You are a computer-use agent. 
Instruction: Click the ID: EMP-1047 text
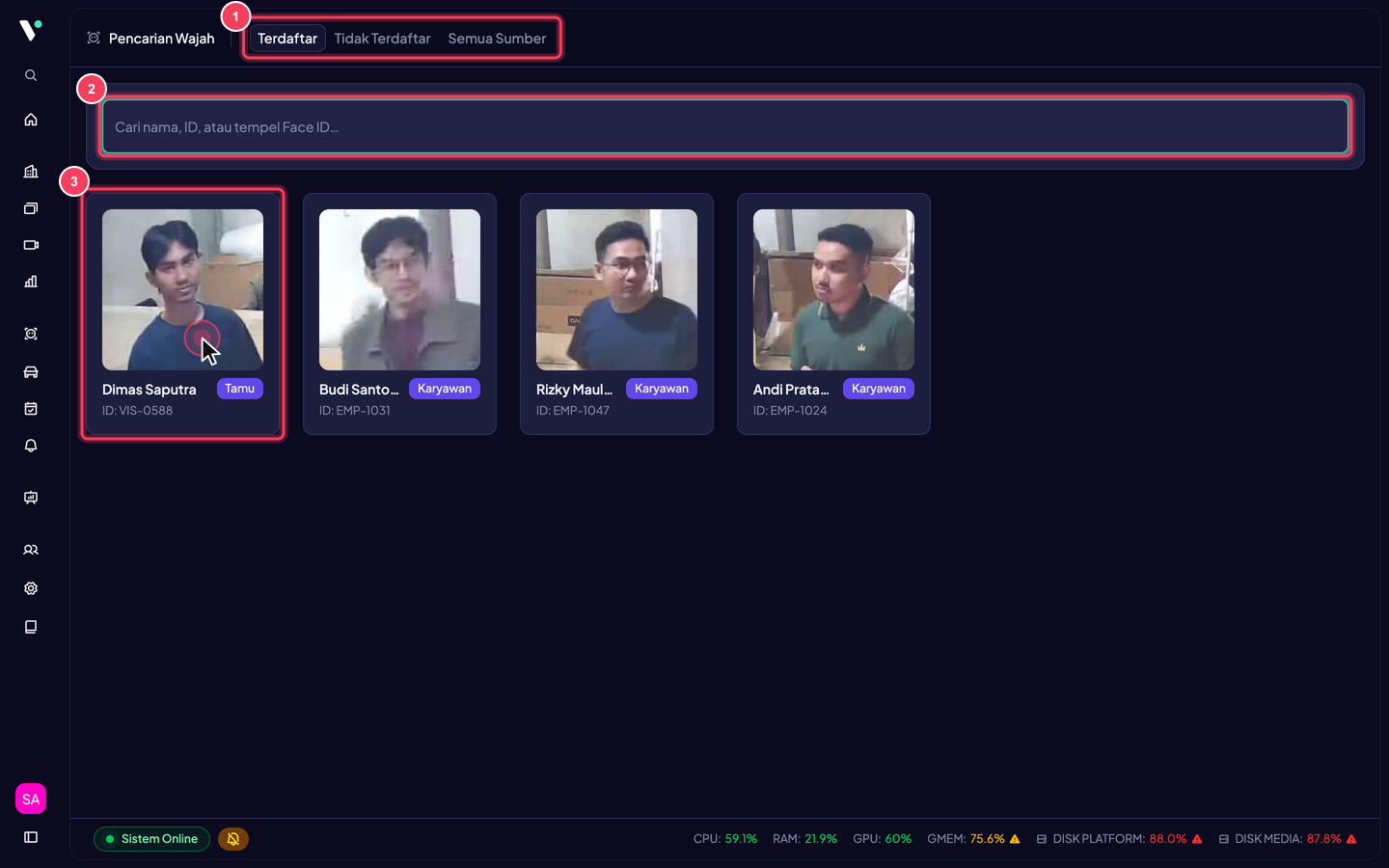click(573, 411)
